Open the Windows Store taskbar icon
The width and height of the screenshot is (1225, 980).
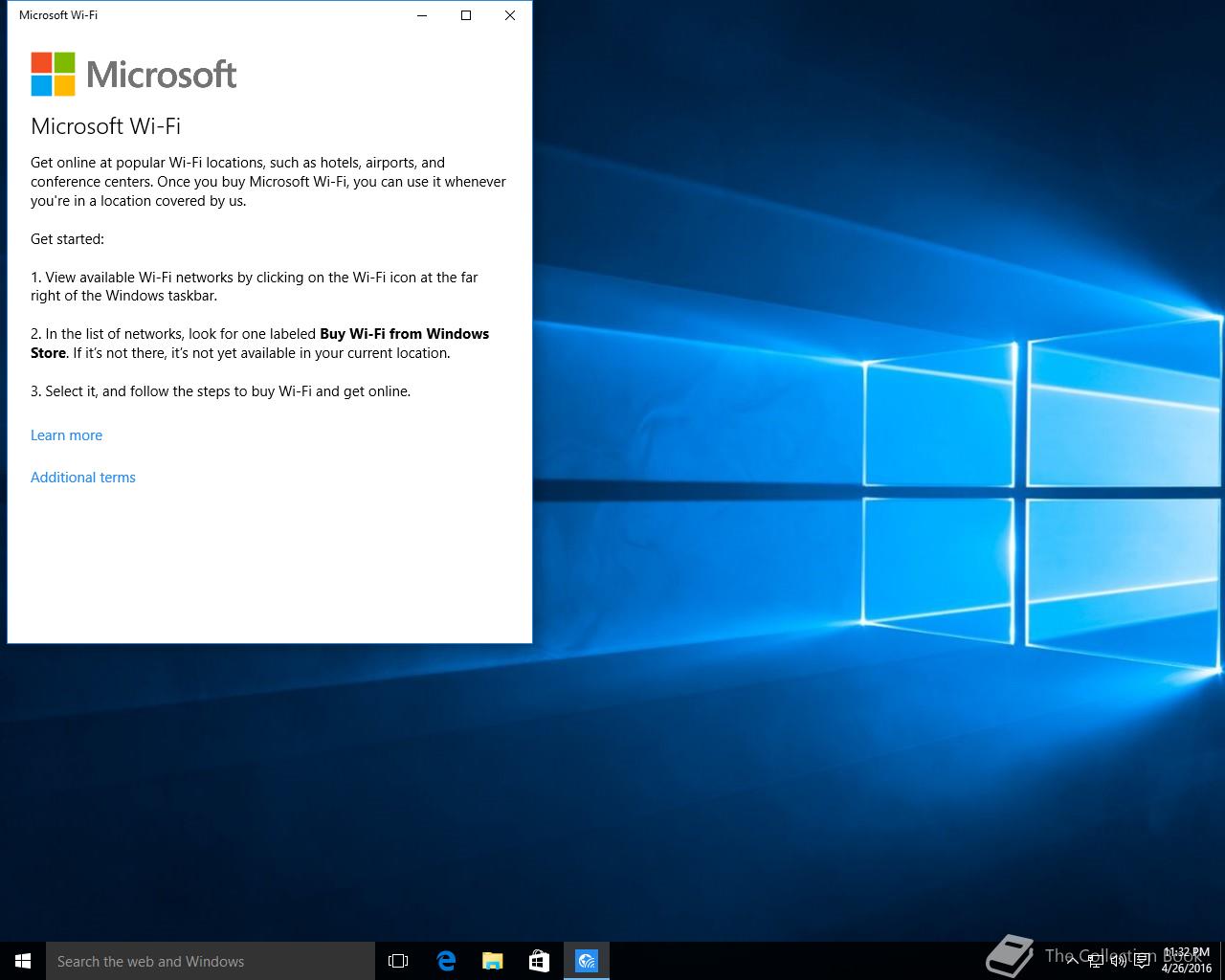pos(539,961)
